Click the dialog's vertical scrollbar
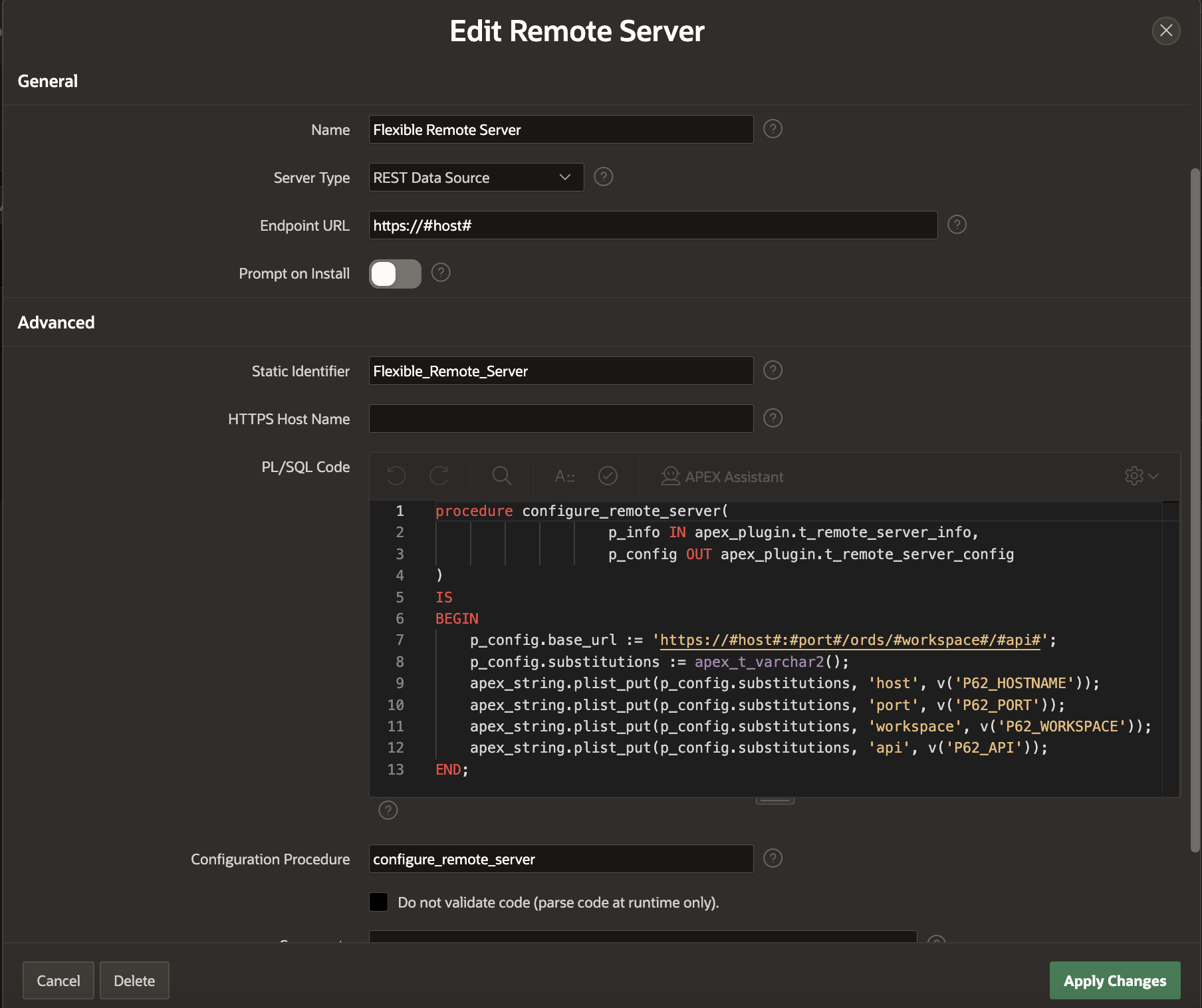 (1195, 505)
